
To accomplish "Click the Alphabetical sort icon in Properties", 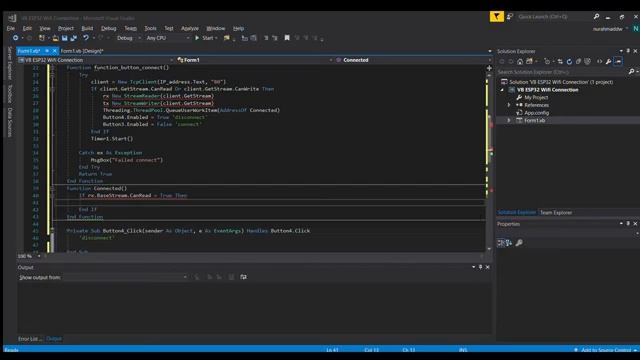I will pyautogui.click(x=509, y=243).
